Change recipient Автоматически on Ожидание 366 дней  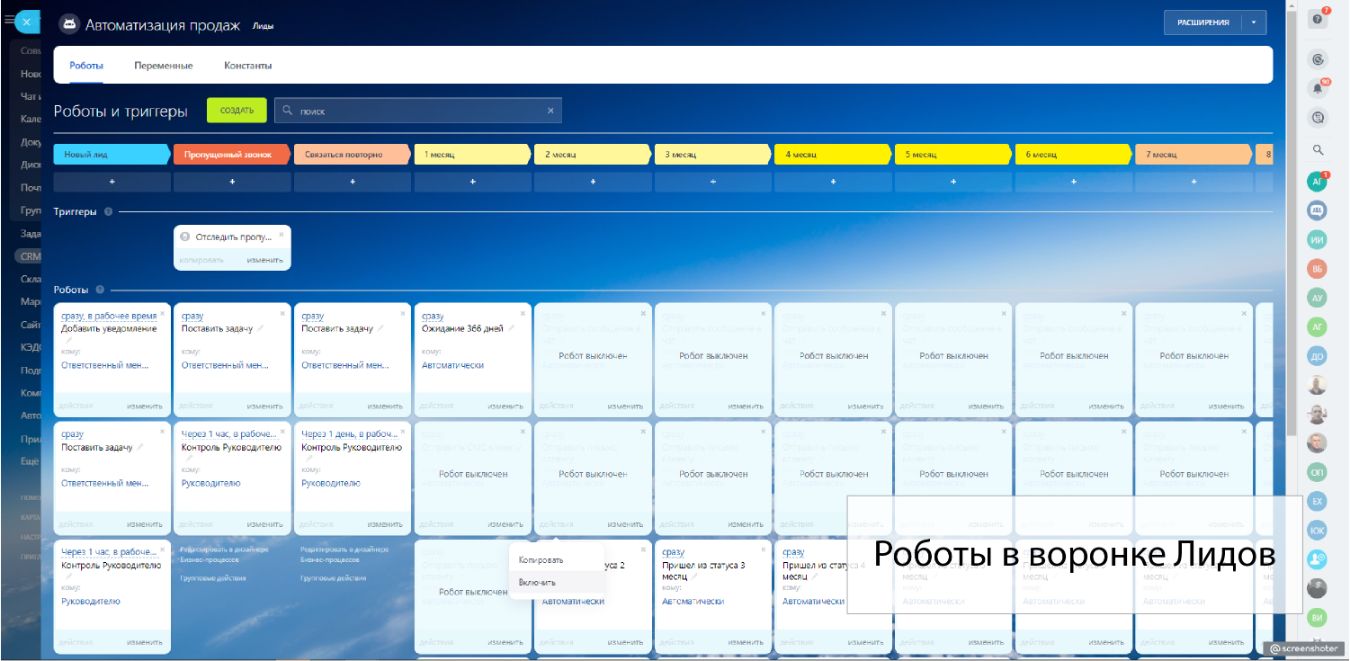pyautogui.click(x=453, y=365)
